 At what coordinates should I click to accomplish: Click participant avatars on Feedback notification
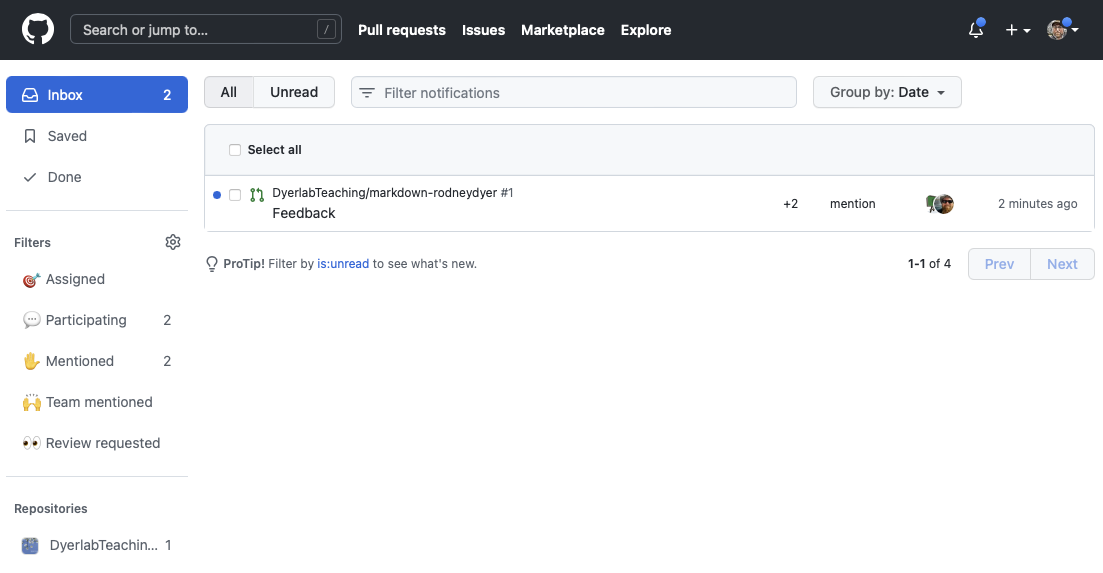(x=940, y=204)
